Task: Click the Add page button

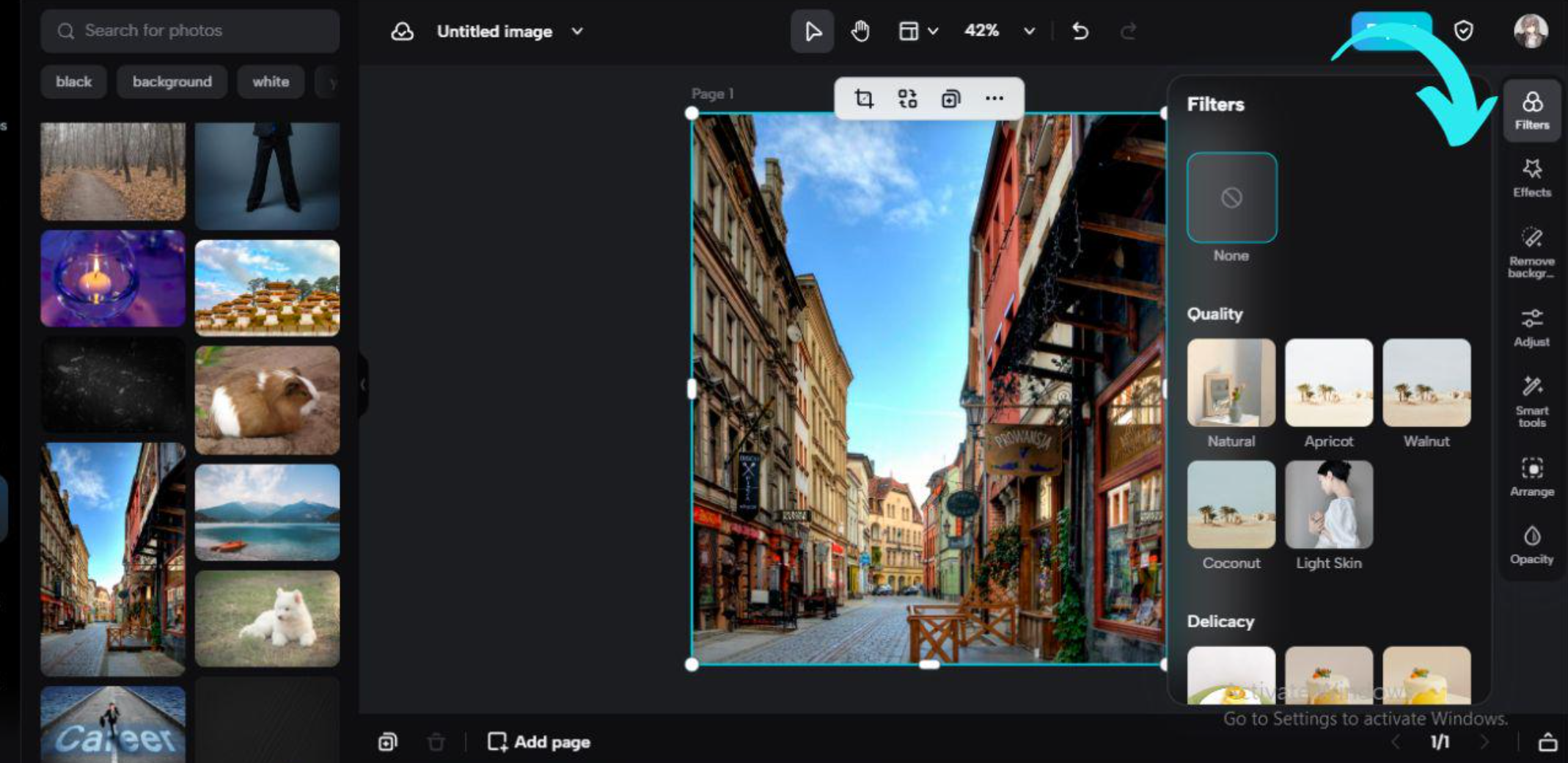Action: pyautogui.click(x=539, y=742)
